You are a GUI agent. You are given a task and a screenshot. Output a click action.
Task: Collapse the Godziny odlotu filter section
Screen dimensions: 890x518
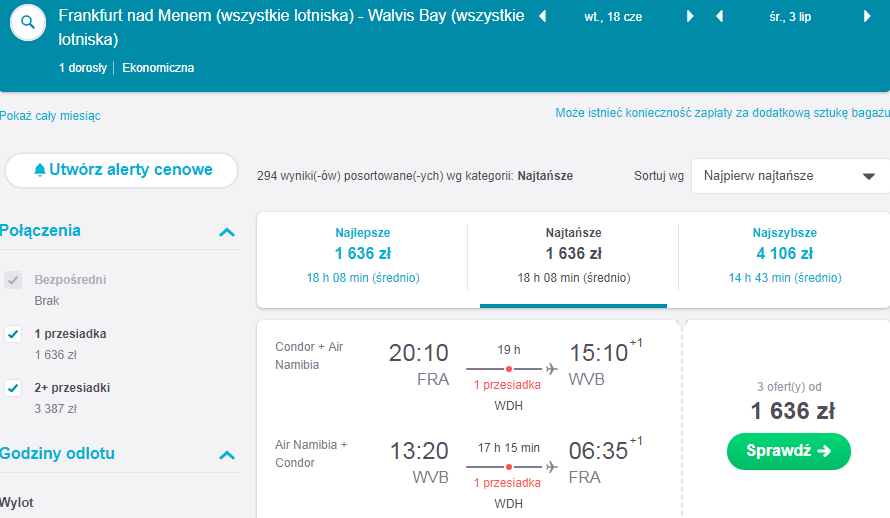[x=227, y=455]
